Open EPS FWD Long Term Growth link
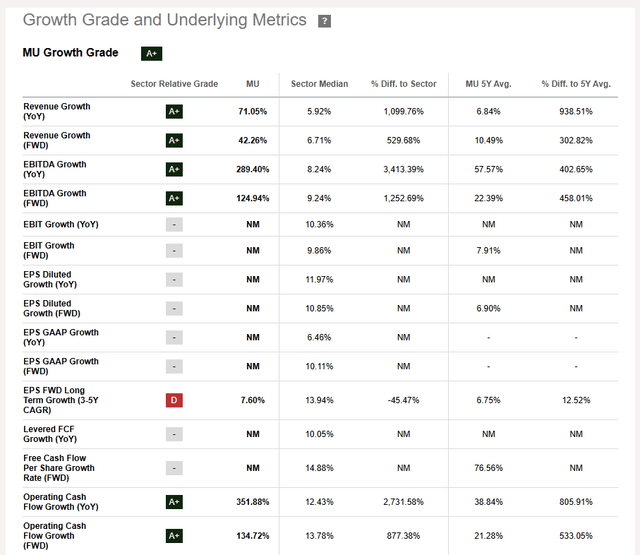 [x=61, y=400]
